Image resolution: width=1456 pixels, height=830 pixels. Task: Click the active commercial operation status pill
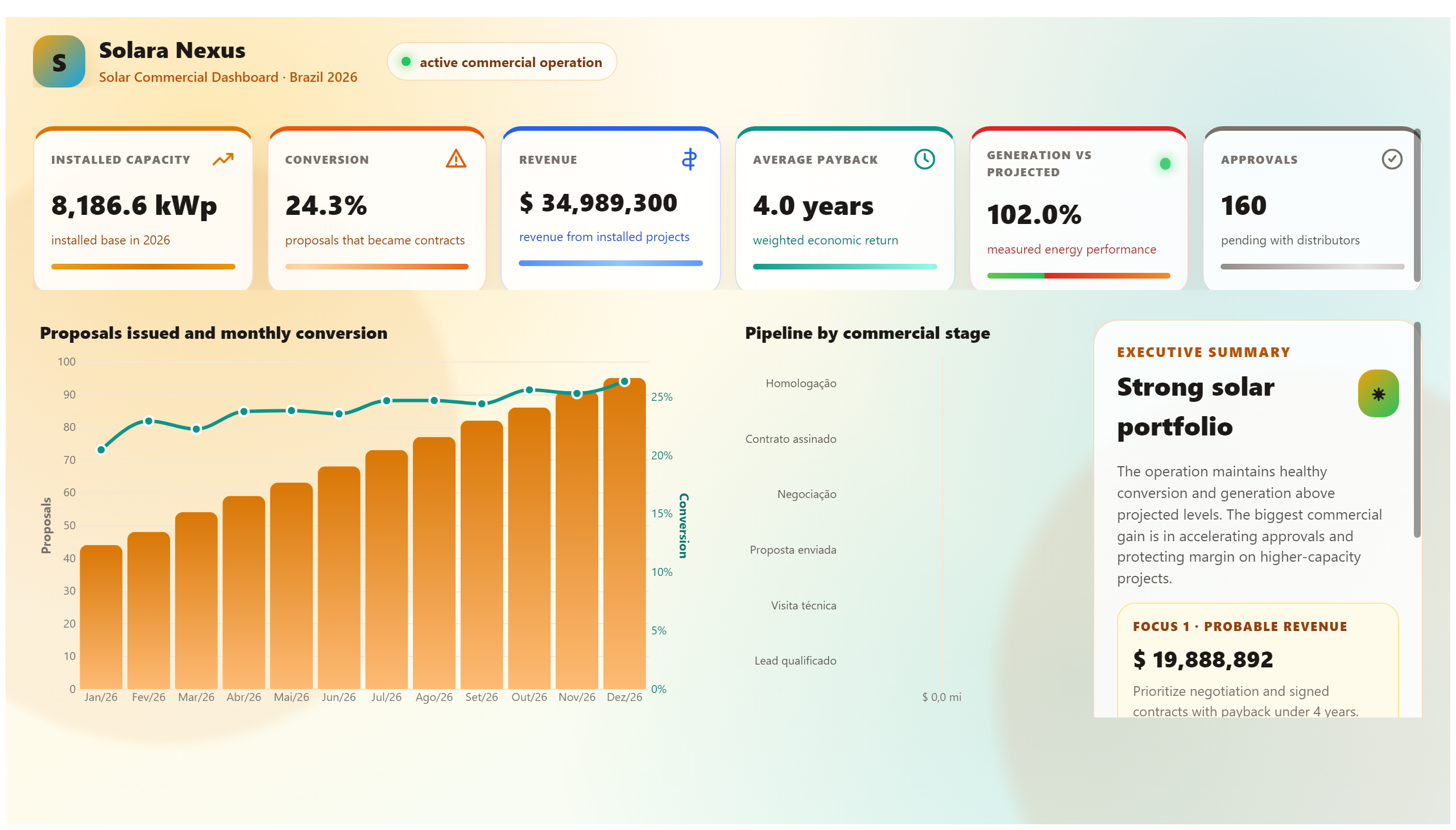[501, 61]
